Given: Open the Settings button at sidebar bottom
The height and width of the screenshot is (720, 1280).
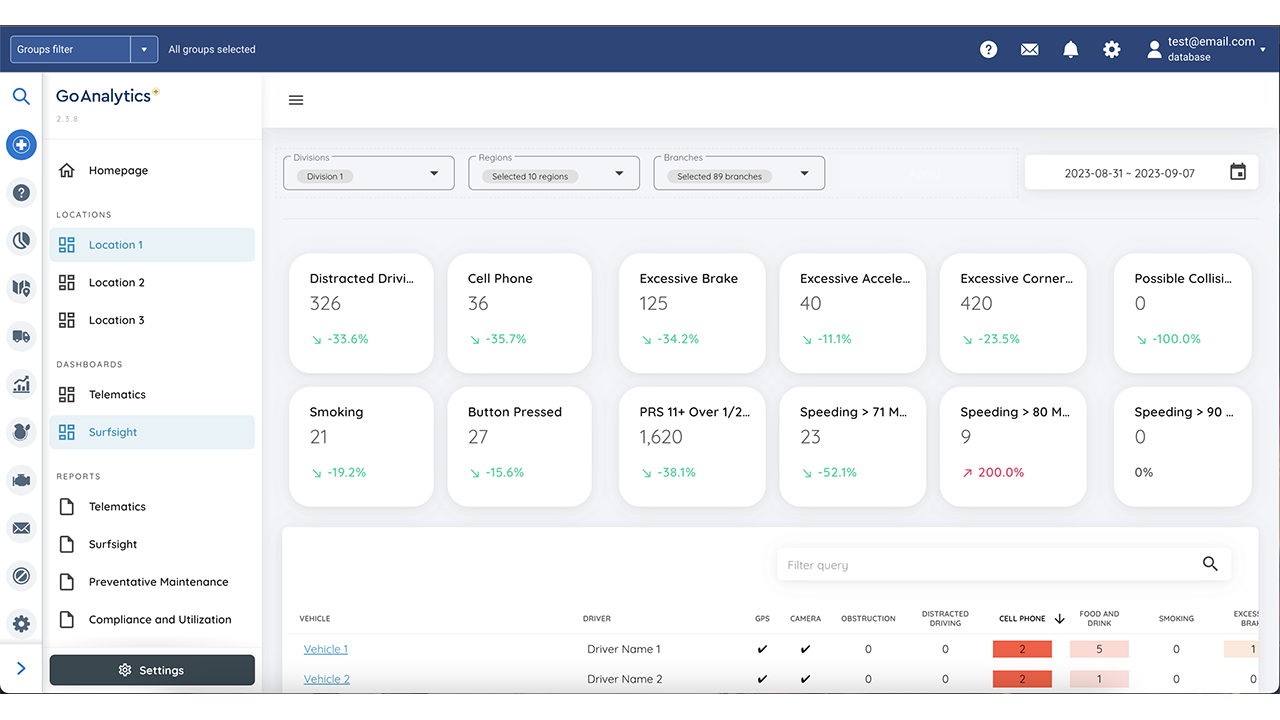Looking at the screenshot, I should (151, 670).
